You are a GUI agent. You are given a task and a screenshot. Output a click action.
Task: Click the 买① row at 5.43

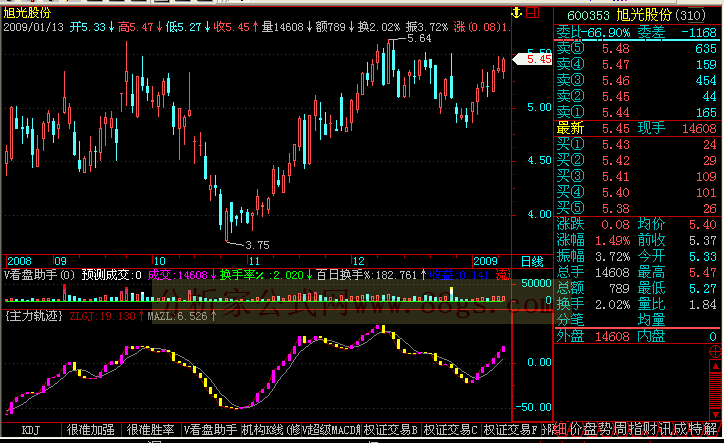click(636, 145)
